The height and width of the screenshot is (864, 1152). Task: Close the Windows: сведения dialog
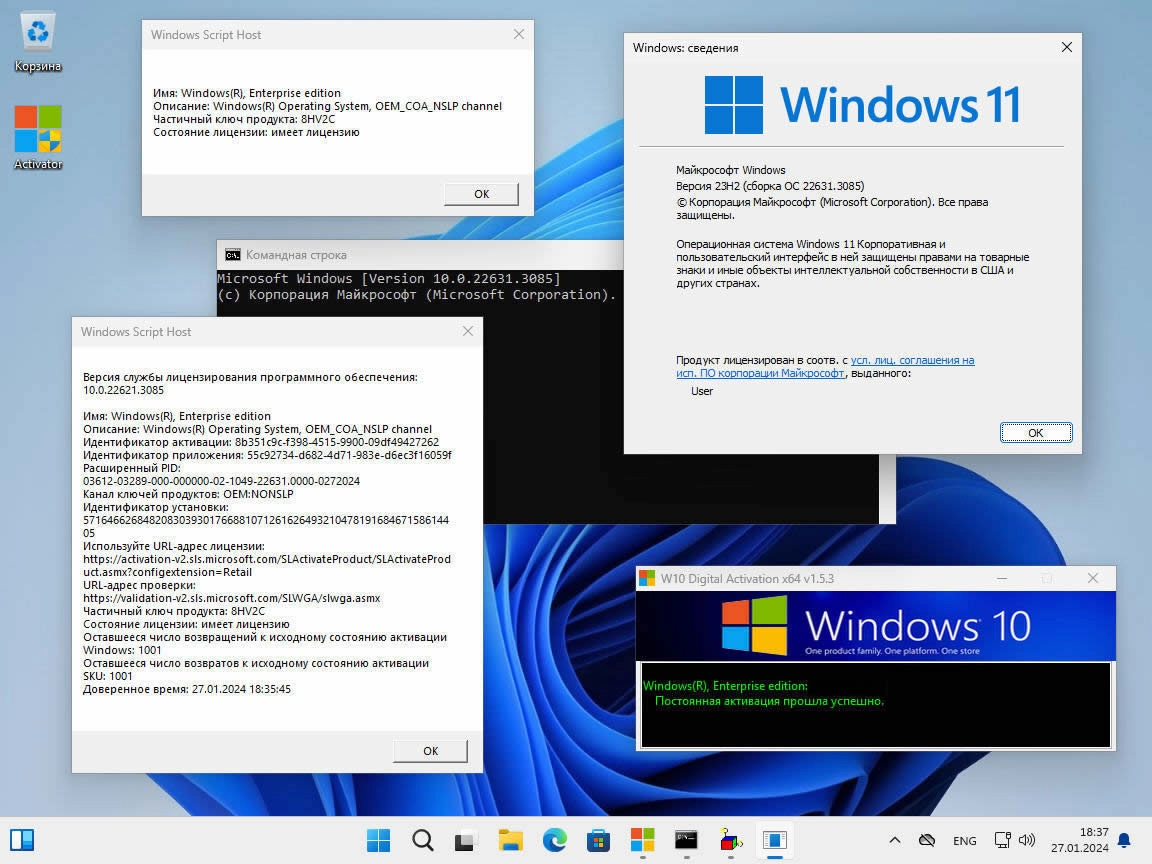click(x=1067, y=47)
